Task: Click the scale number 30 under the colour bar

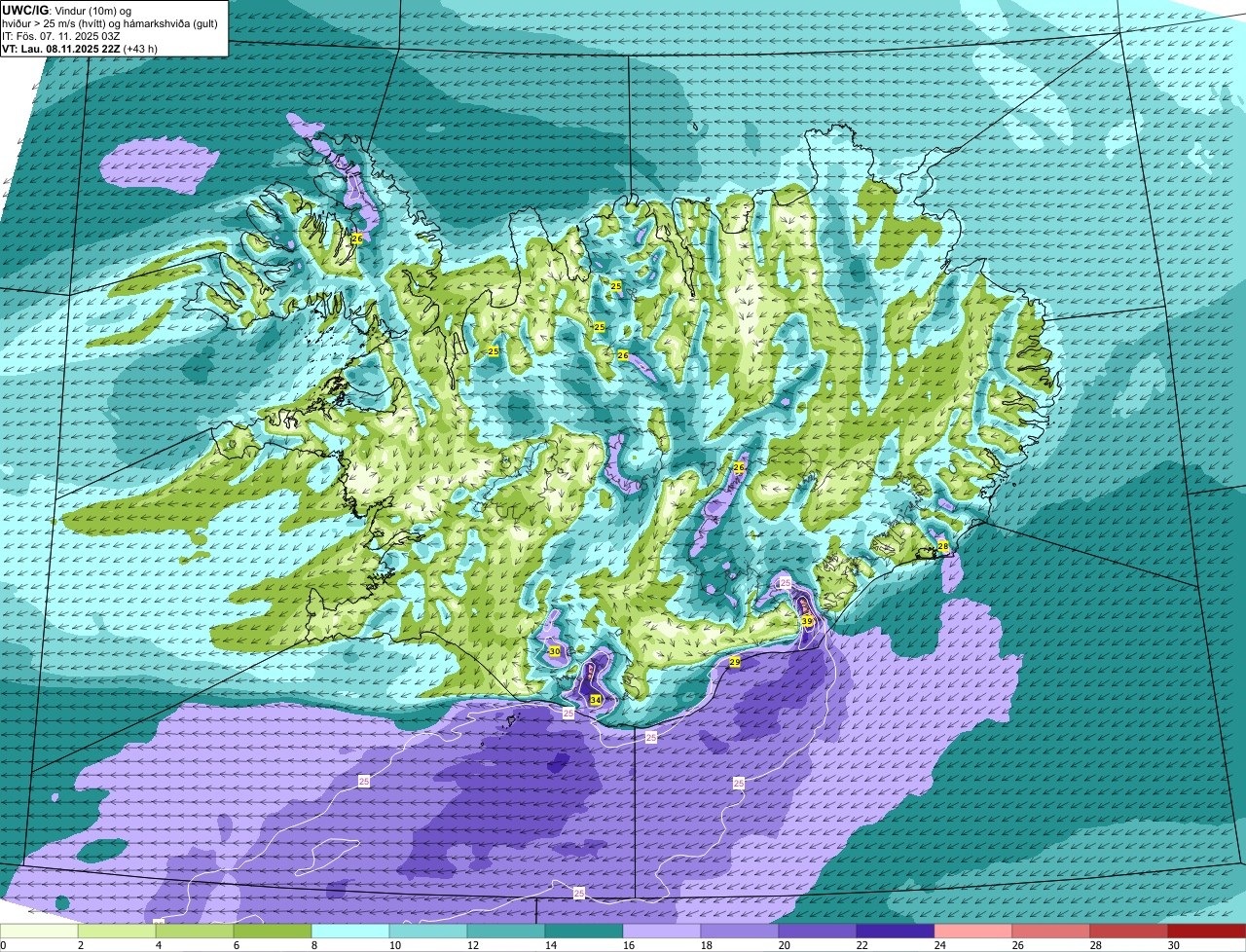Action: [1173, 945]
